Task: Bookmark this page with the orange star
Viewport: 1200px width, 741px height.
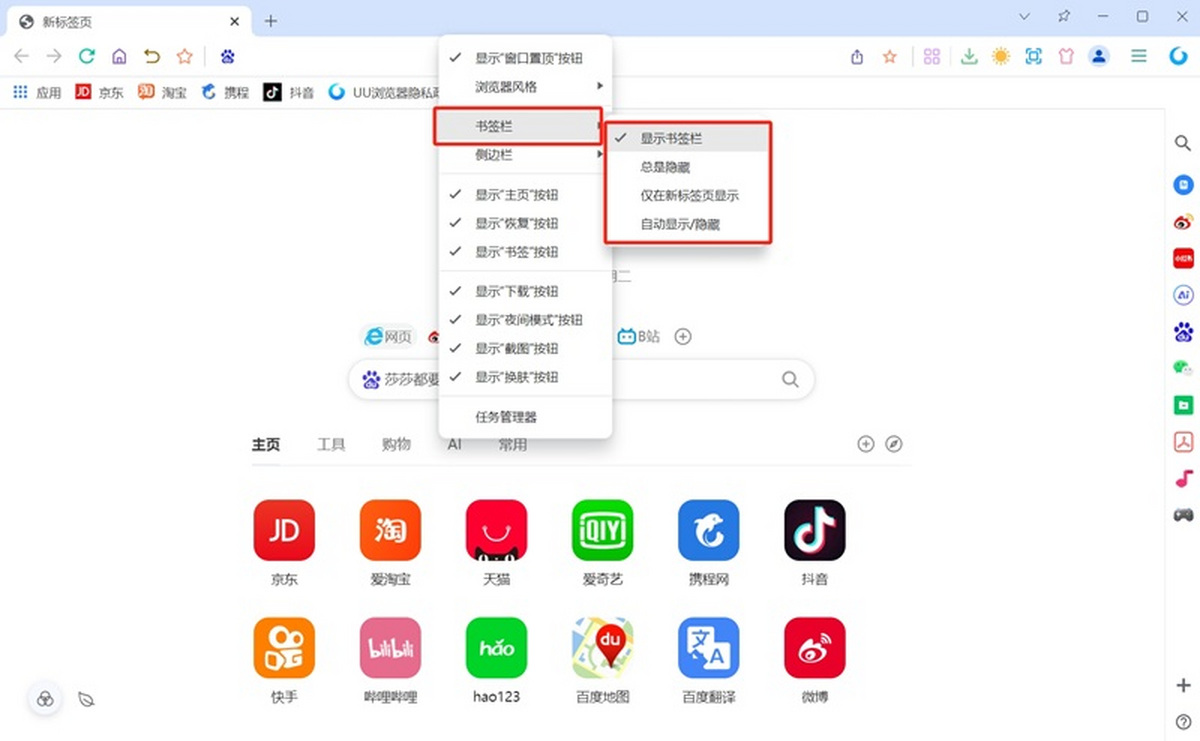Action: click(x=889, y=57)
